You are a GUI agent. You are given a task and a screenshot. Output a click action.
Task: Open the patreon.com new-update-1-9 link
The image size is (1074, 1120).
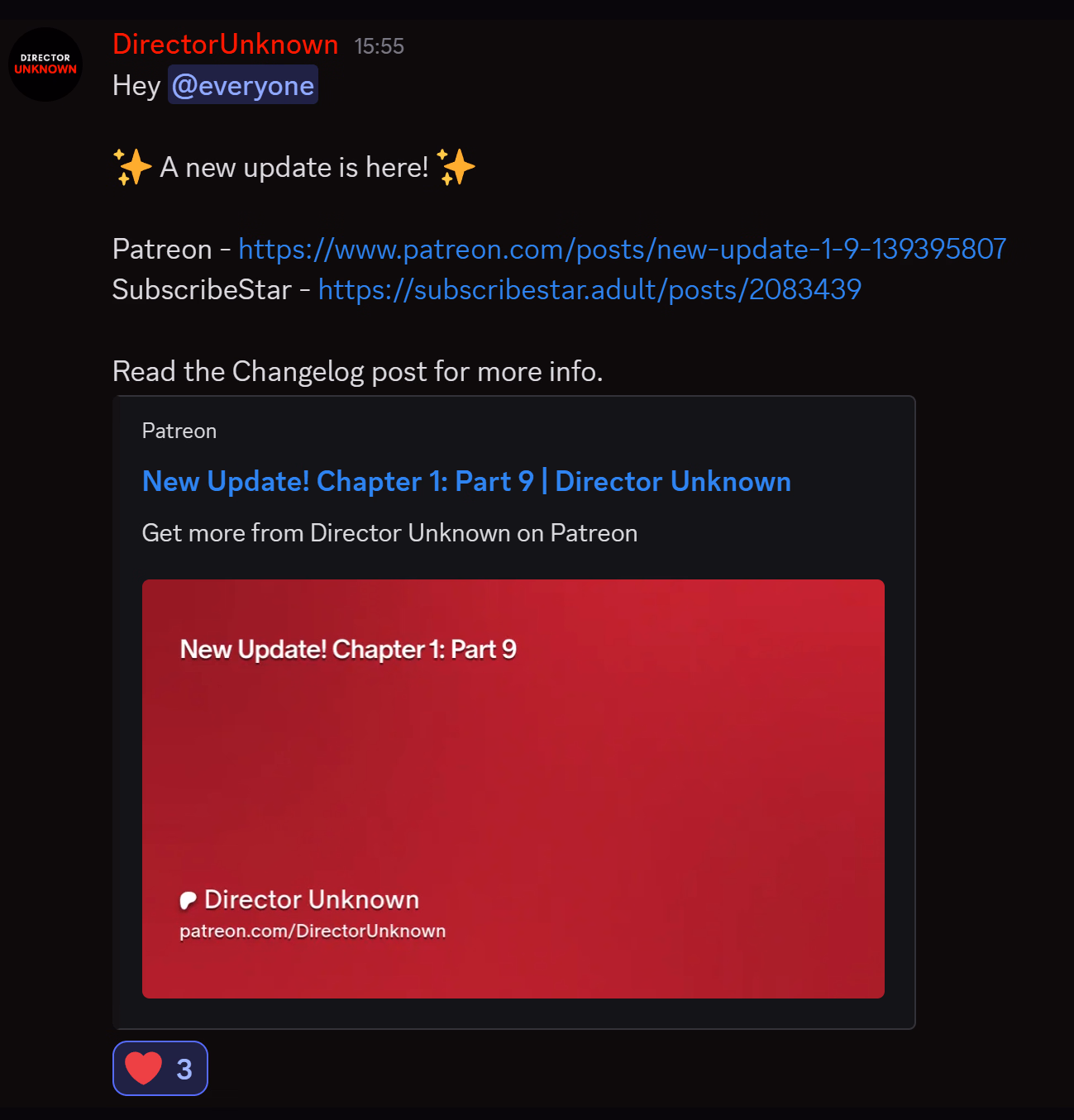point(622,249)
